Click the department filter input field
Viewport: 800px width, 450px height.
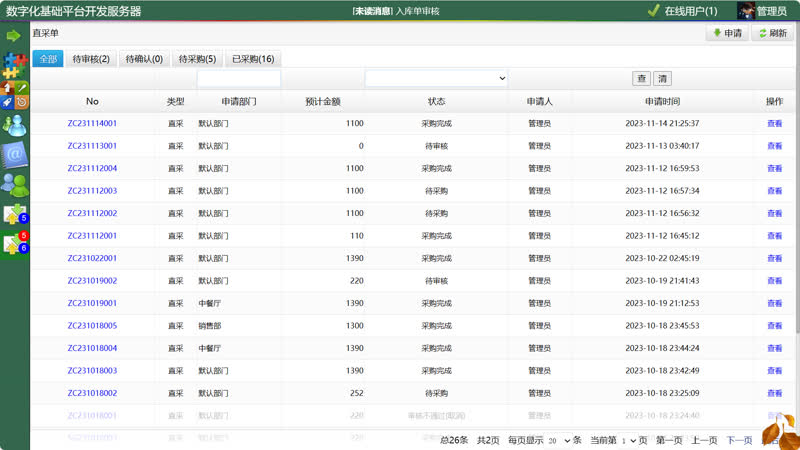(x=239, y=78)
